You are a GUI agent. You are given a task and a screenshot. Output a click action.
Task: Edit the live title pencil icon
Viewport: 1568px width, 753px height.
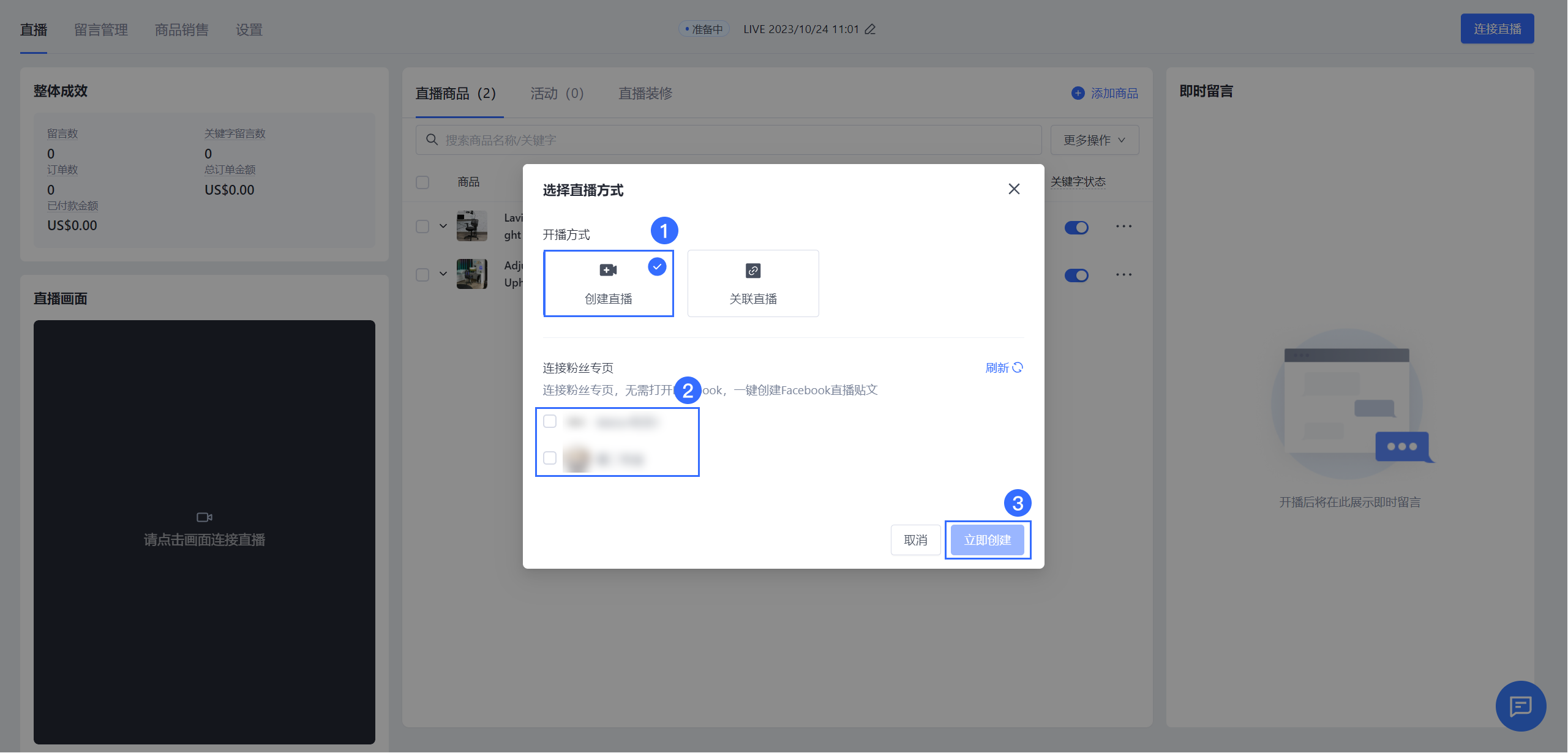coord(870,29)
